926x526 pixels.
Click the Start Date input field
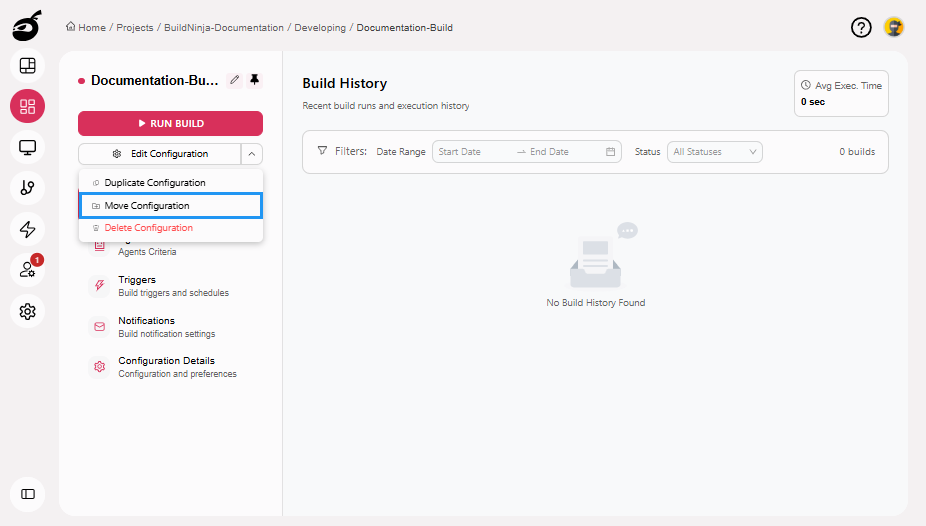(x=474, y=152)
